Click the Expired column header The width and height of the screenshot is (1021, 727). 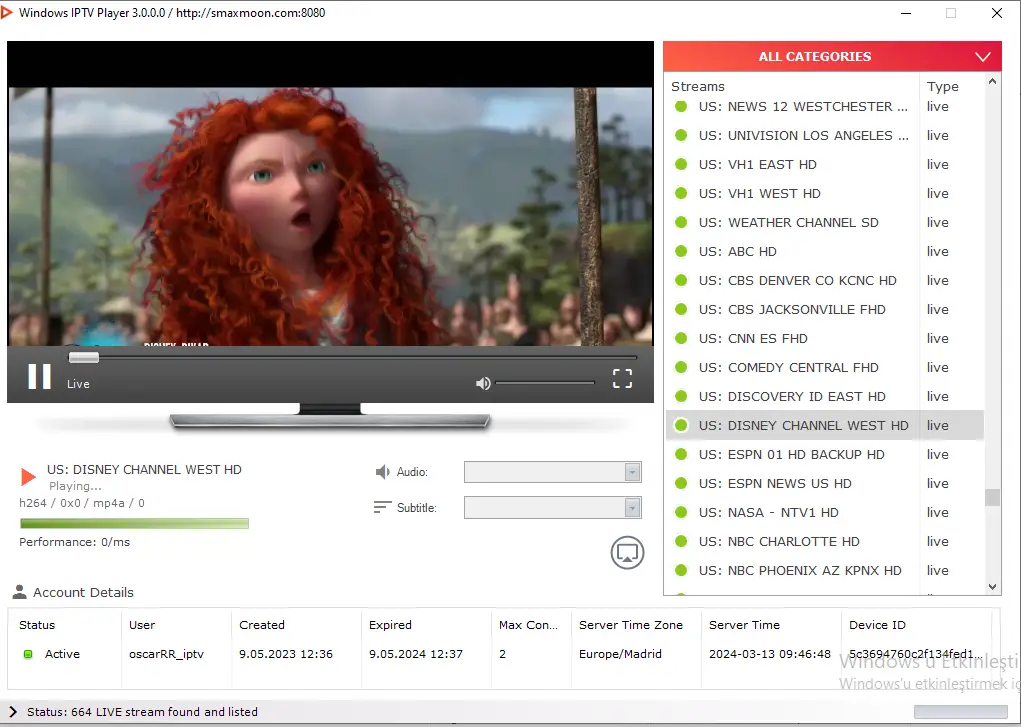click(x=390, y=625)
